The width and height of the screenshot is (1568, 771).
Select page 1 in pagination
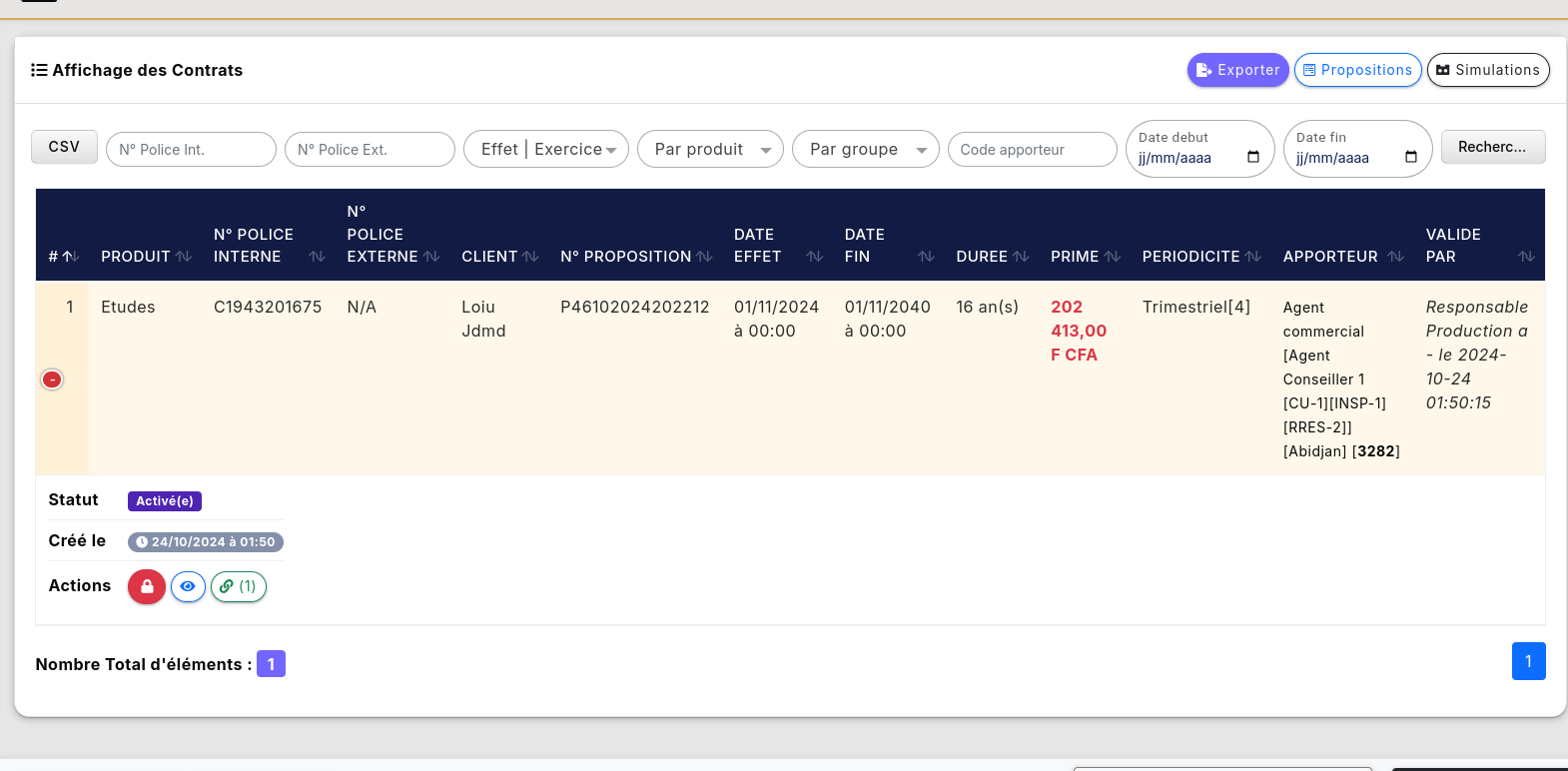pyautogui.click(x=1528, y=661)
